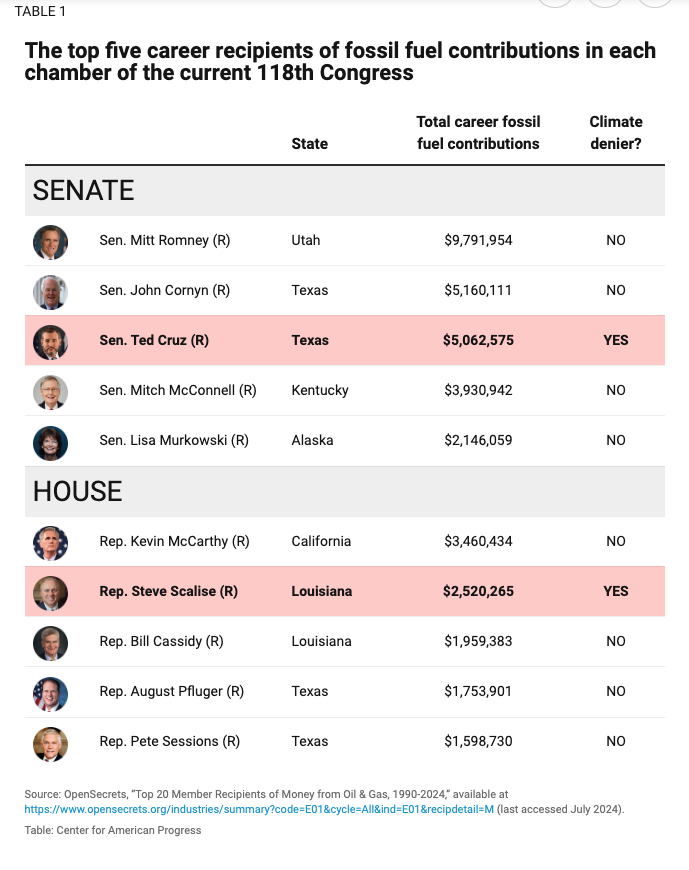Click Pete Sessions's portrait photo
This screenshot has width=689, height=870.
point(50,742)
